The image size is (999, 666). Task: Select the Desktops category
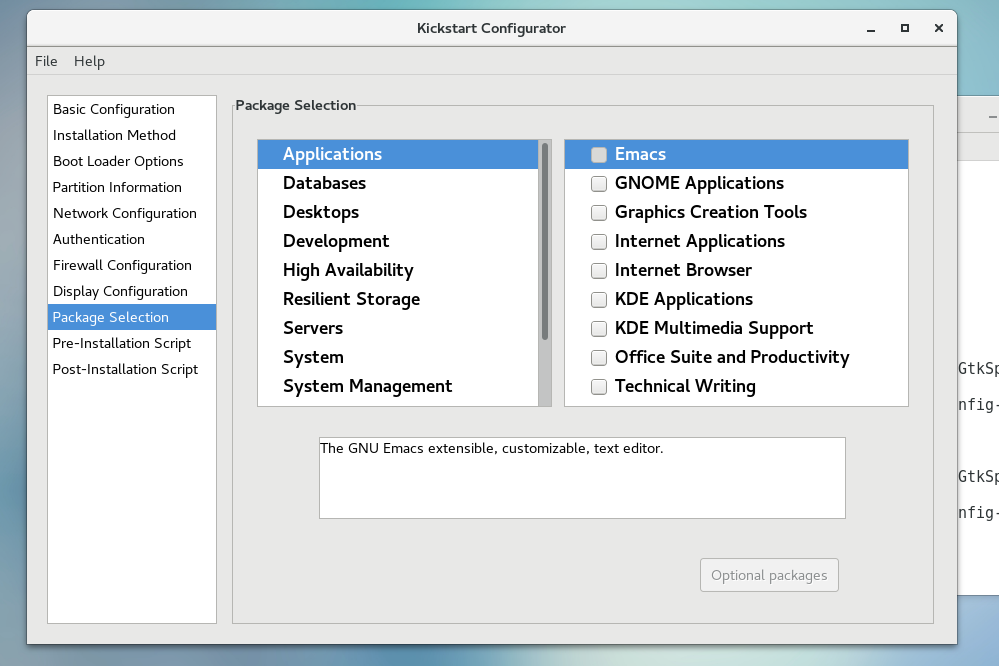pos(398,212)
